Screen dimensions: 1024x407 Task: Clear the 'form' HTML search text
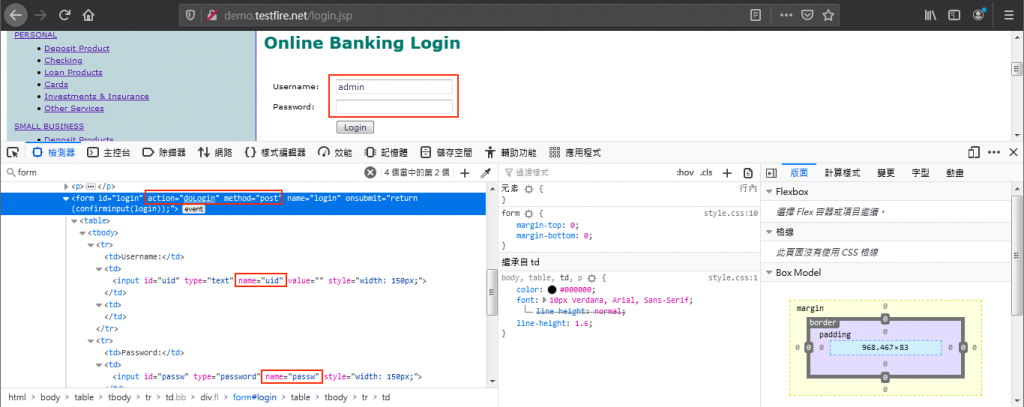point(370,172)
